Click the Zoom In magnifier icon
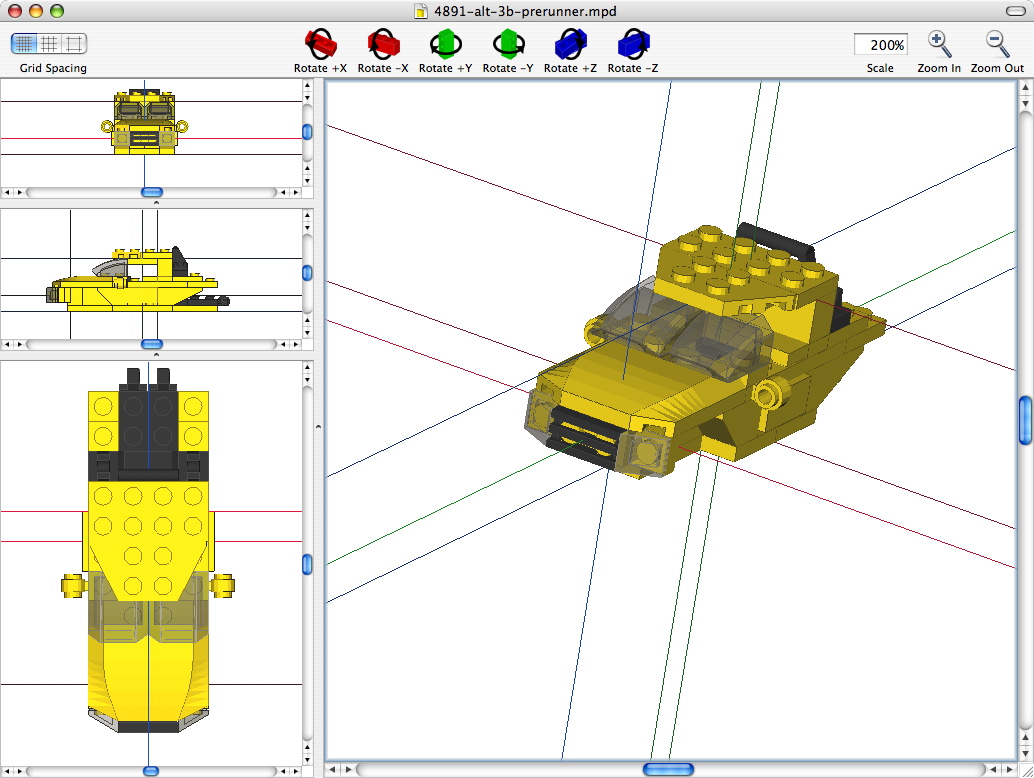The height and width of the screenshot is (778, 1034). click(x=938, y=44)
